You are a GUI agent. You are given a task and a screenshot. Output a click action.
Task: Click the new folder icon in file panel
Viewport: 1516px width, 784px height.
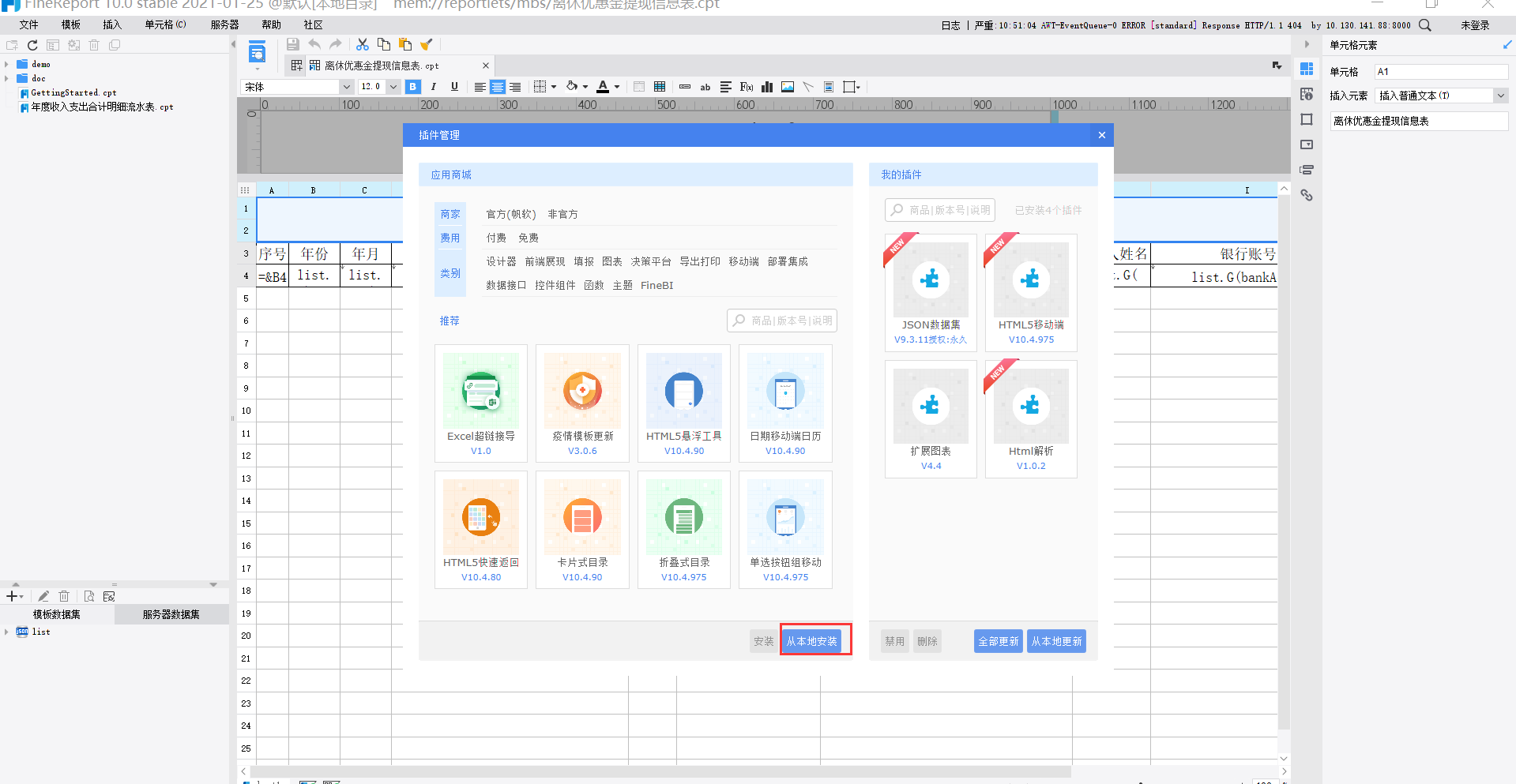tap(12, 45)
